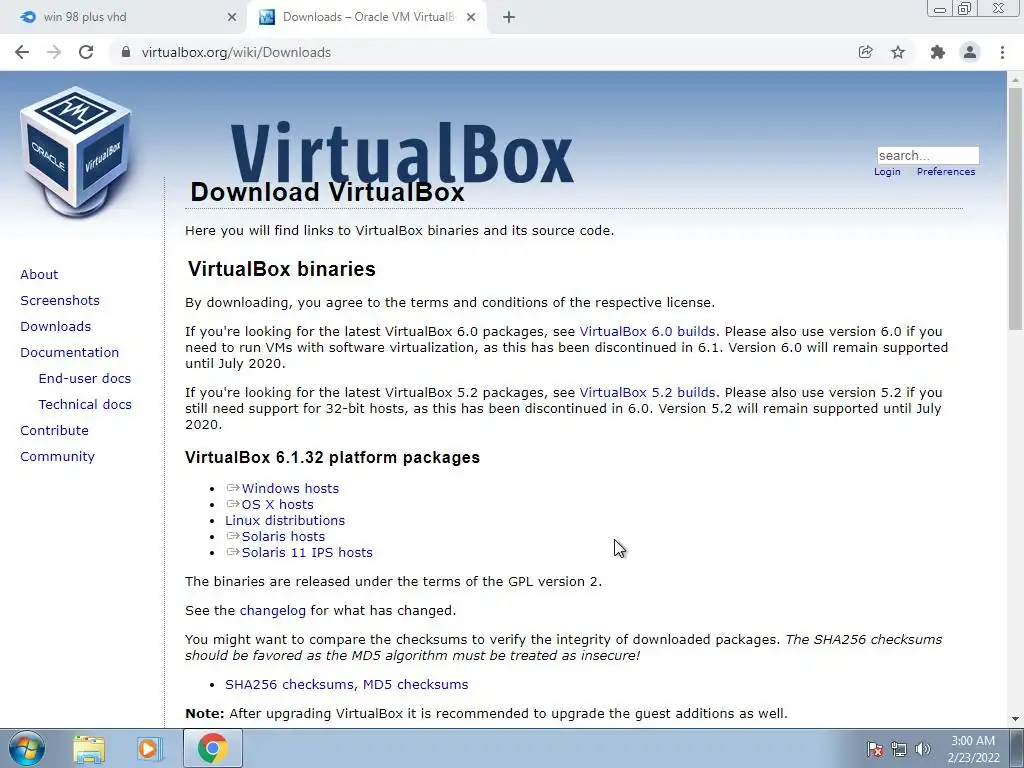This screenshot has height=768, width=1024.
Task: Click the scrollbar down arrow
Action: pos(1015,719)
